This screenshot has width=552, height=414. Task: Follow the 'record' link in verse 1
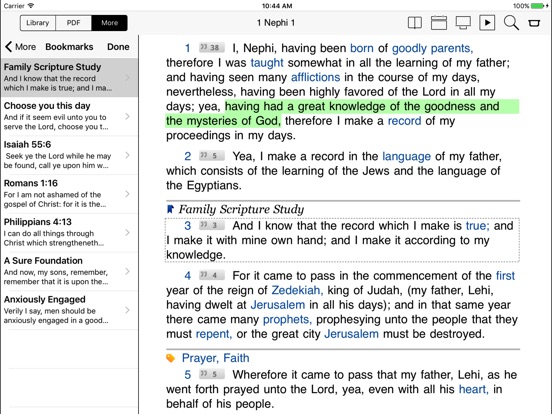point(404,121)
